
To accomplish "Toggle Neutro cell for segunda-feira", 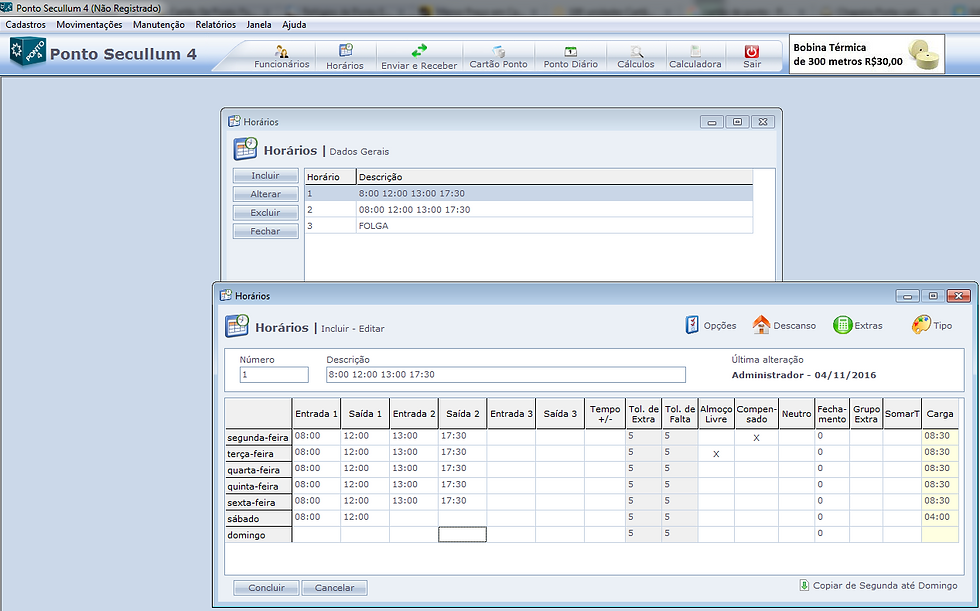I will click(x=797, y=437).
